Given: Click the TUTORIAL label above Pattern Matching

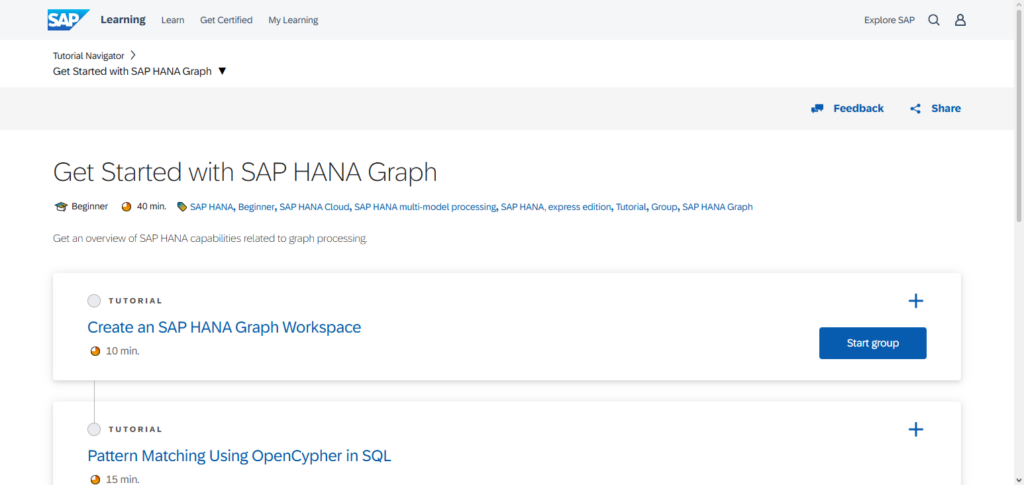Looking at the screenshot, I should tap(135, 430).
